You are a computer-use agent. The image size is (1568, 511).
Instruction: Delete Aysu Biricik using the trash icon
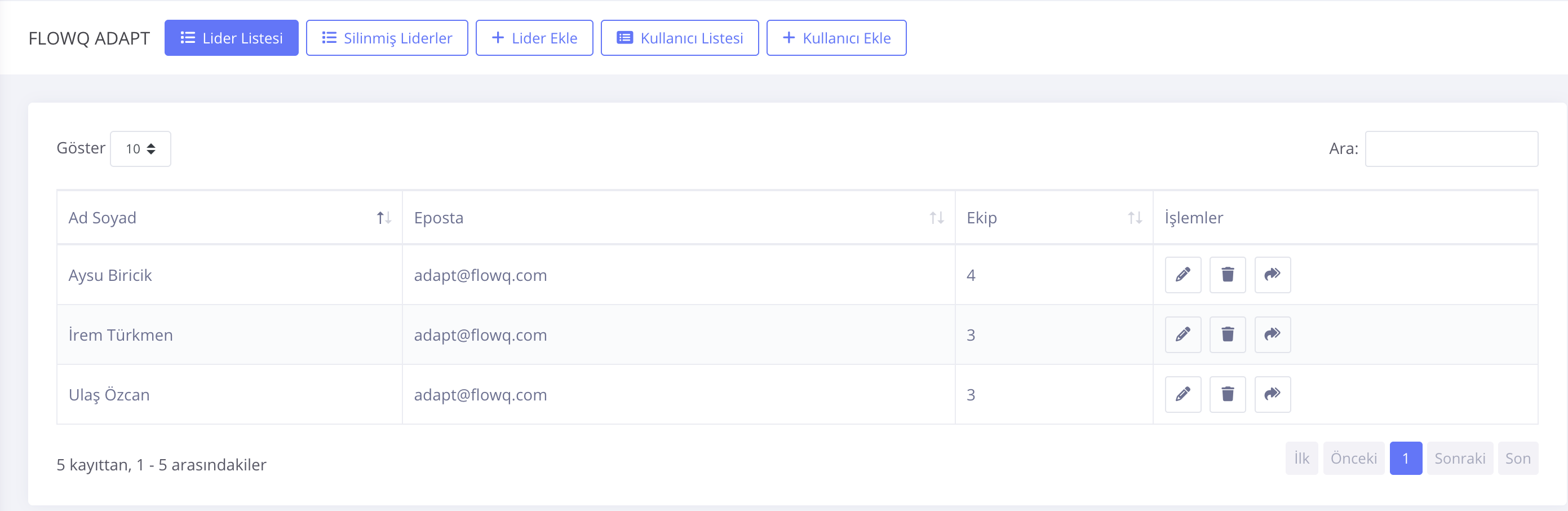tap(1227, 275)
